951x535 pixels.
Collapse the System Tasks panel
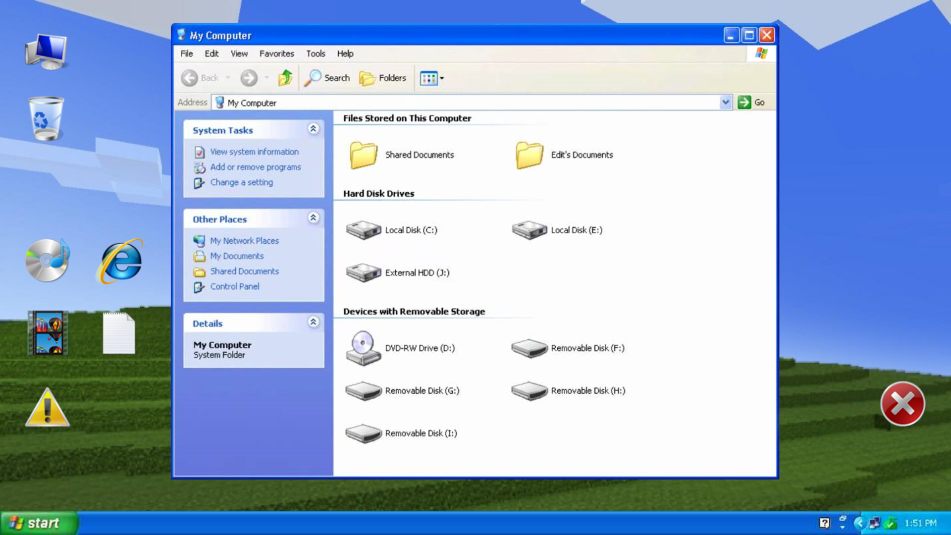[x=313, y=130]
